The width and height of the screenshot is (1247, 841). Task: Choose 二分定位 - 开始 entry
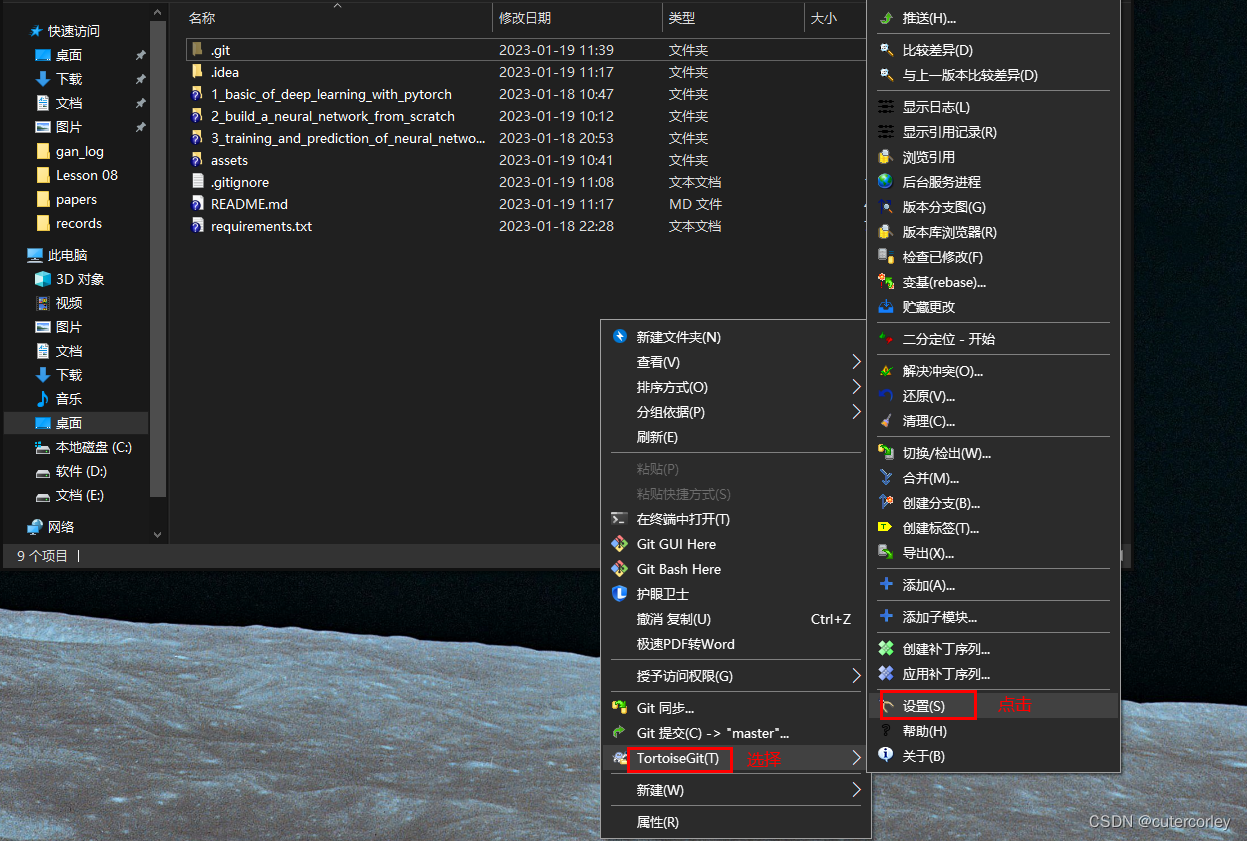[x=996, y=339]
